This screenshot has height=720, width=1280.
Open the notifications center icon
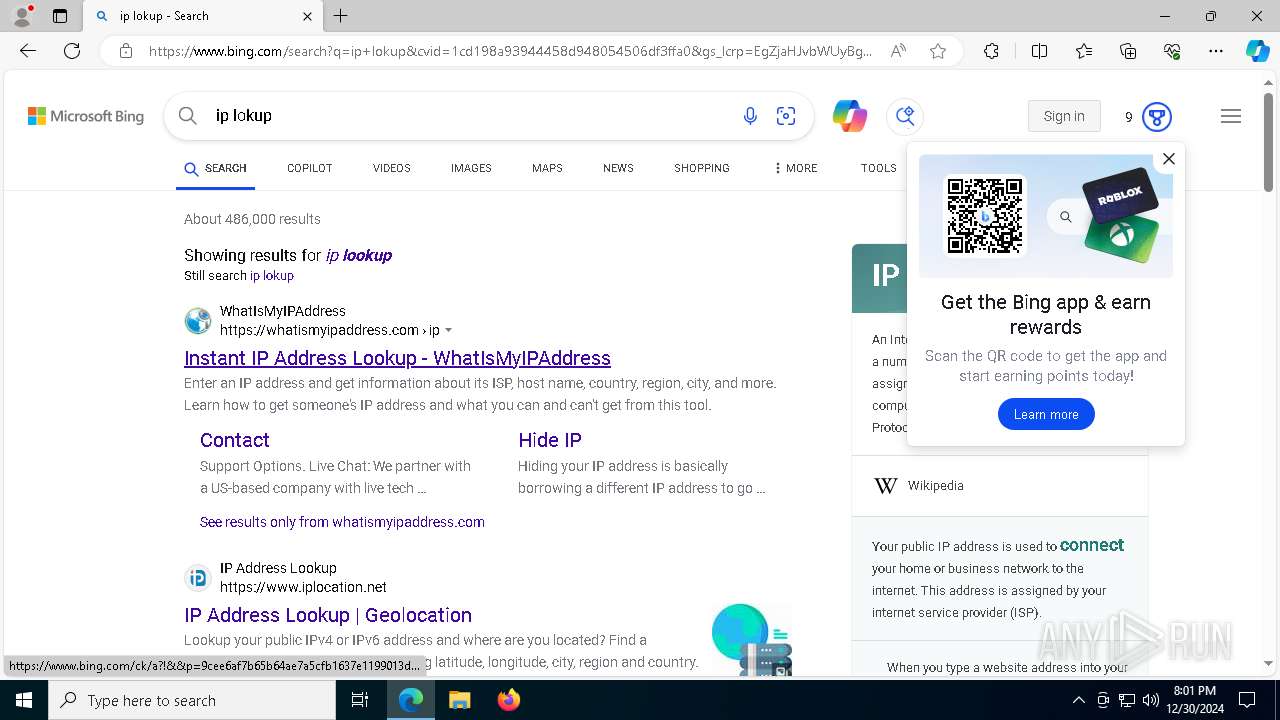click(1247, 700)
